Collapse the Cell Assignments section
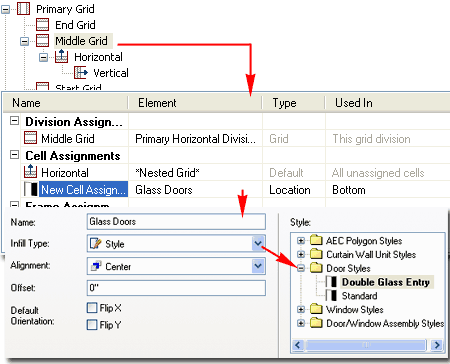 coord(14,155)
